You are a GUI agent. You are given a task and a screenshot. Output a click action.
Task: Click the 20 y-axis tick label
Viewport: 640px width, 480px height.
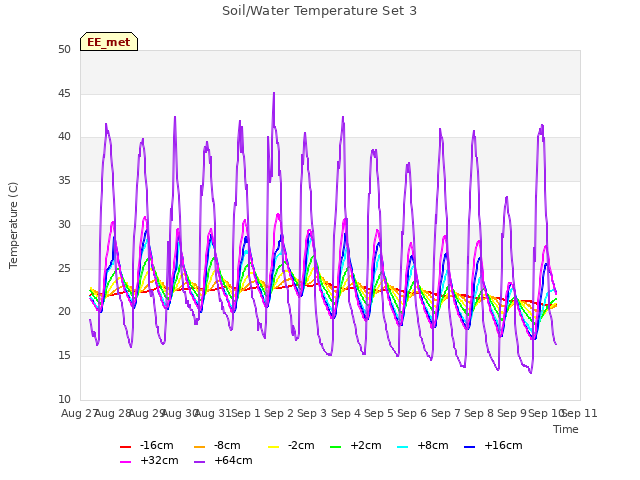click(x=64, y=311)
